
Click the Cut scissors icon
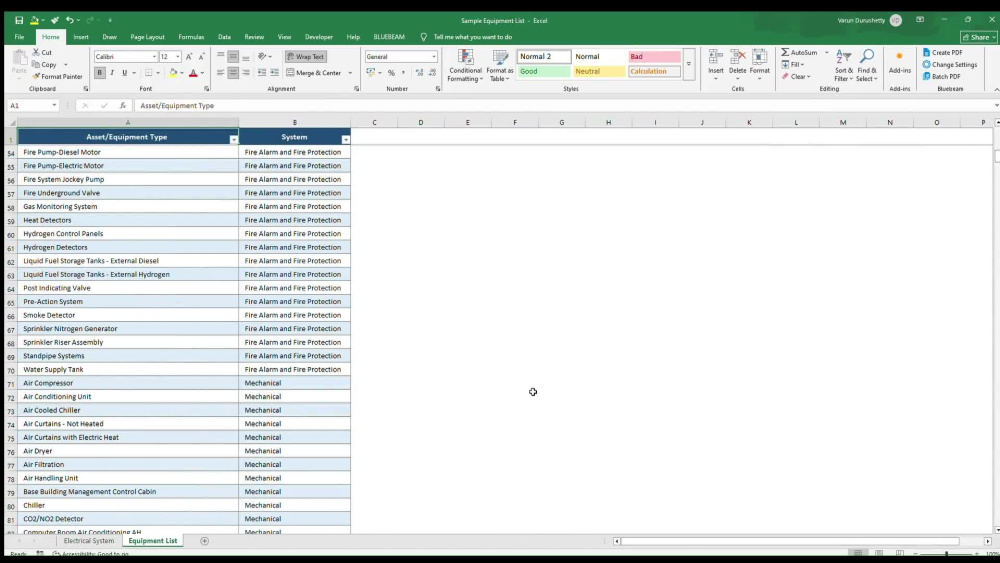click(36, 52)
